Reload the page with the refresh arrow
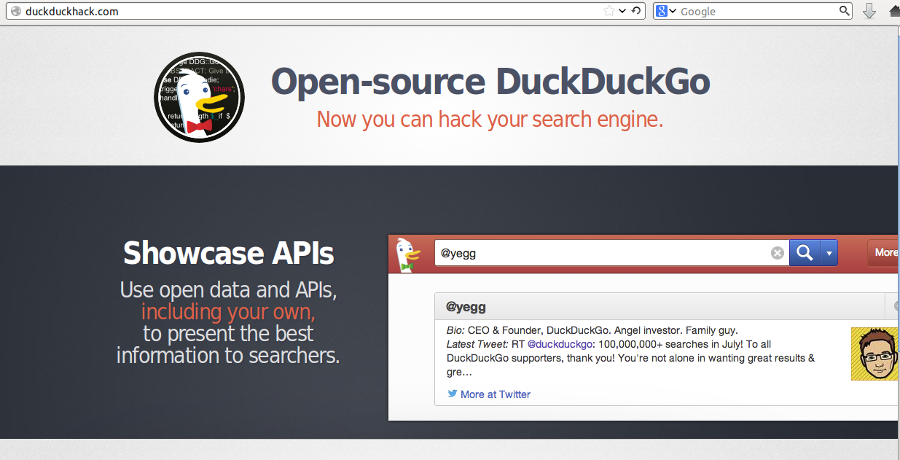 636,11
